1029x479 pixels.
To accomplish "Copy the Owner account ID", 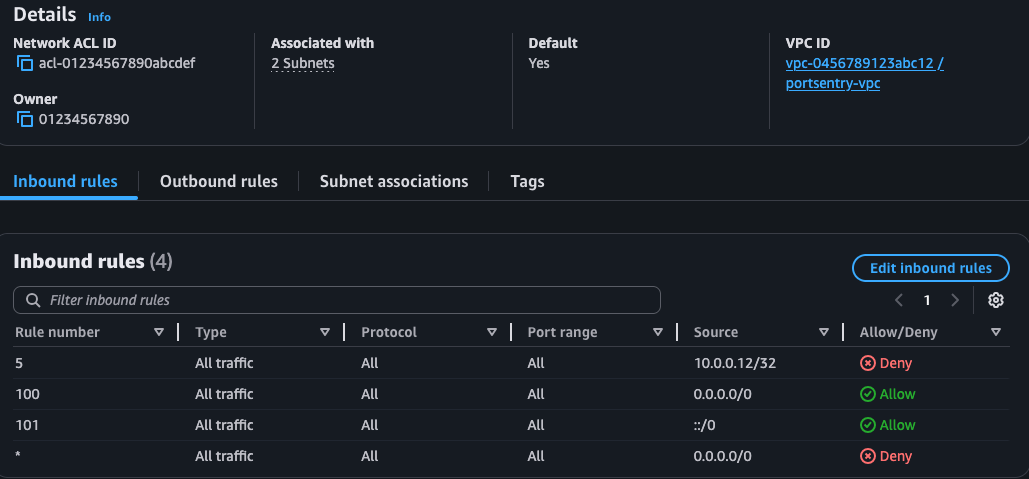I will coord(25,120).
